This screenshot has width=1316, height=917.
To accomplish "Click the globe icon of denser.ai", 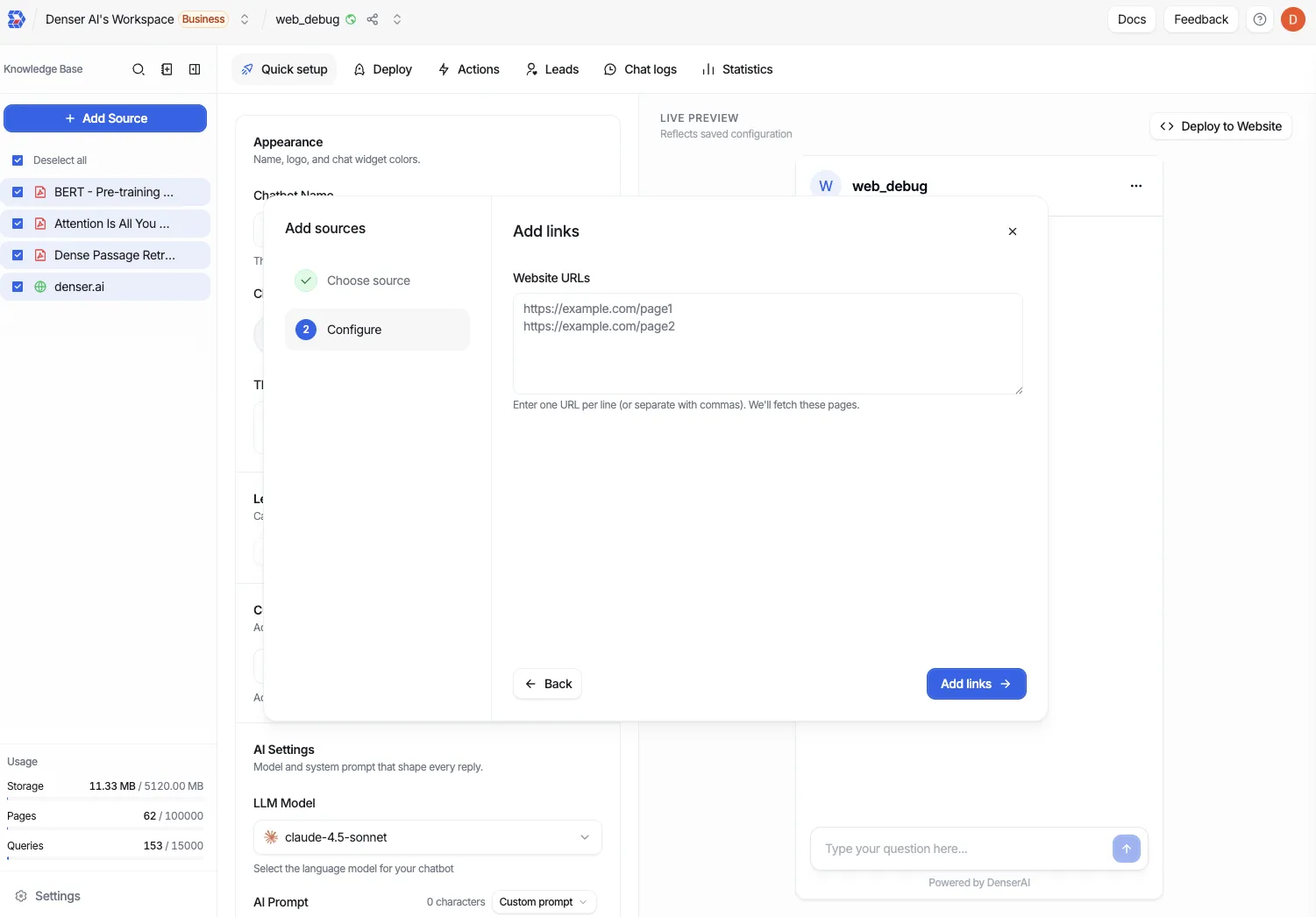I will (x=40, y=287).
